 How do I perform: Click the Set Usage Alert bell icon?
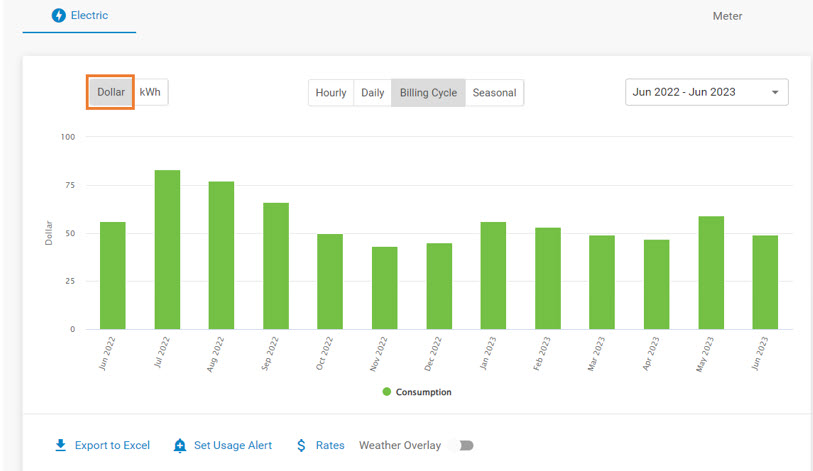pos(180,445)
